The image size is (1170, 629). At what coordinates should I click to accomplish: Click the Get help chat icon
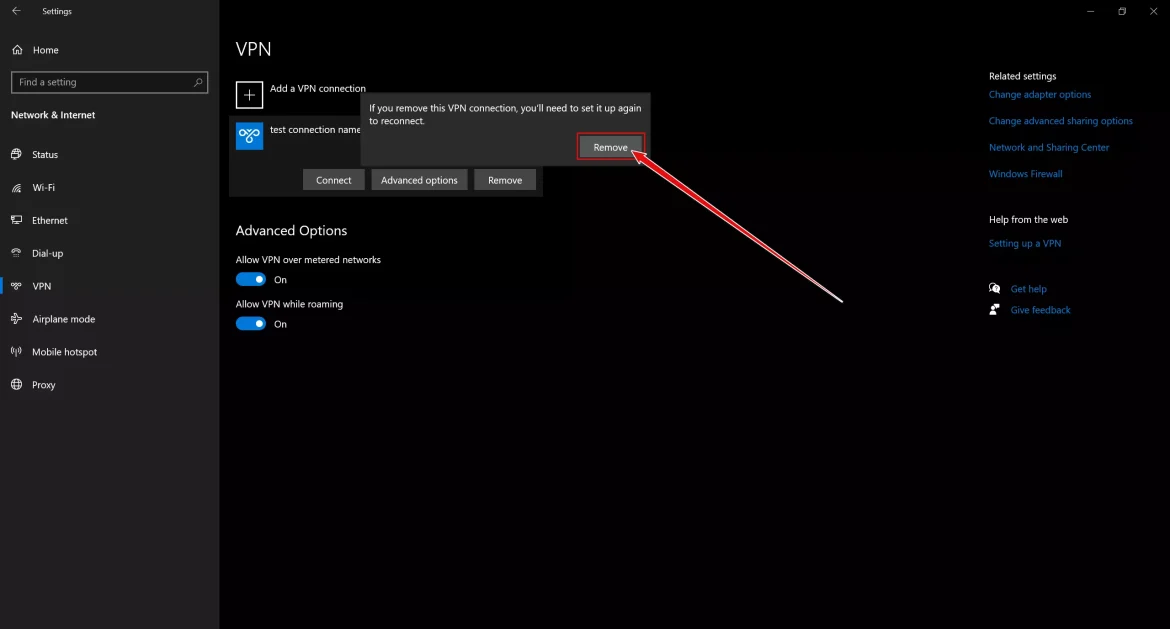click(995, 289)
